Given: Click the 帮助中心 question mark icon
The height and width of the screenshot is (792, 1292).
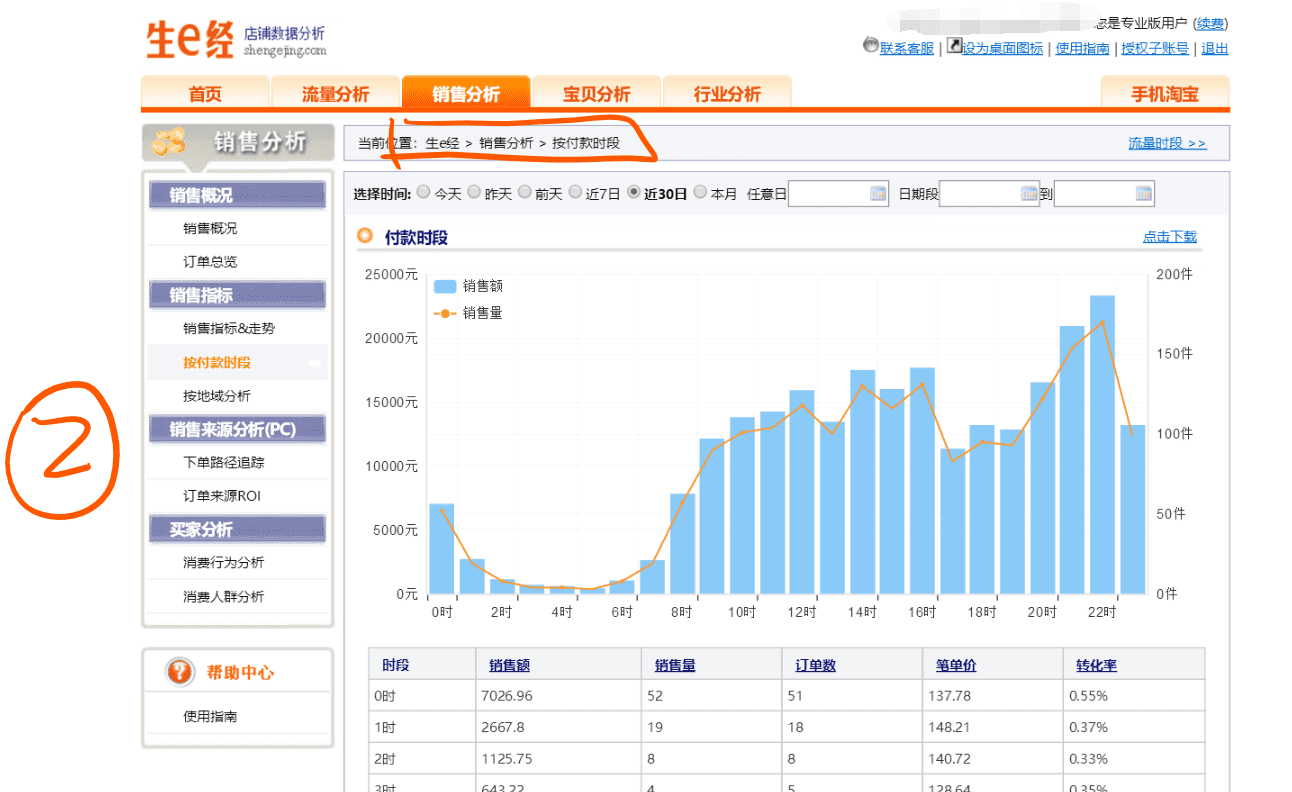Looking at the screenshot, I should pyautogui.click(x=180, y=672).
